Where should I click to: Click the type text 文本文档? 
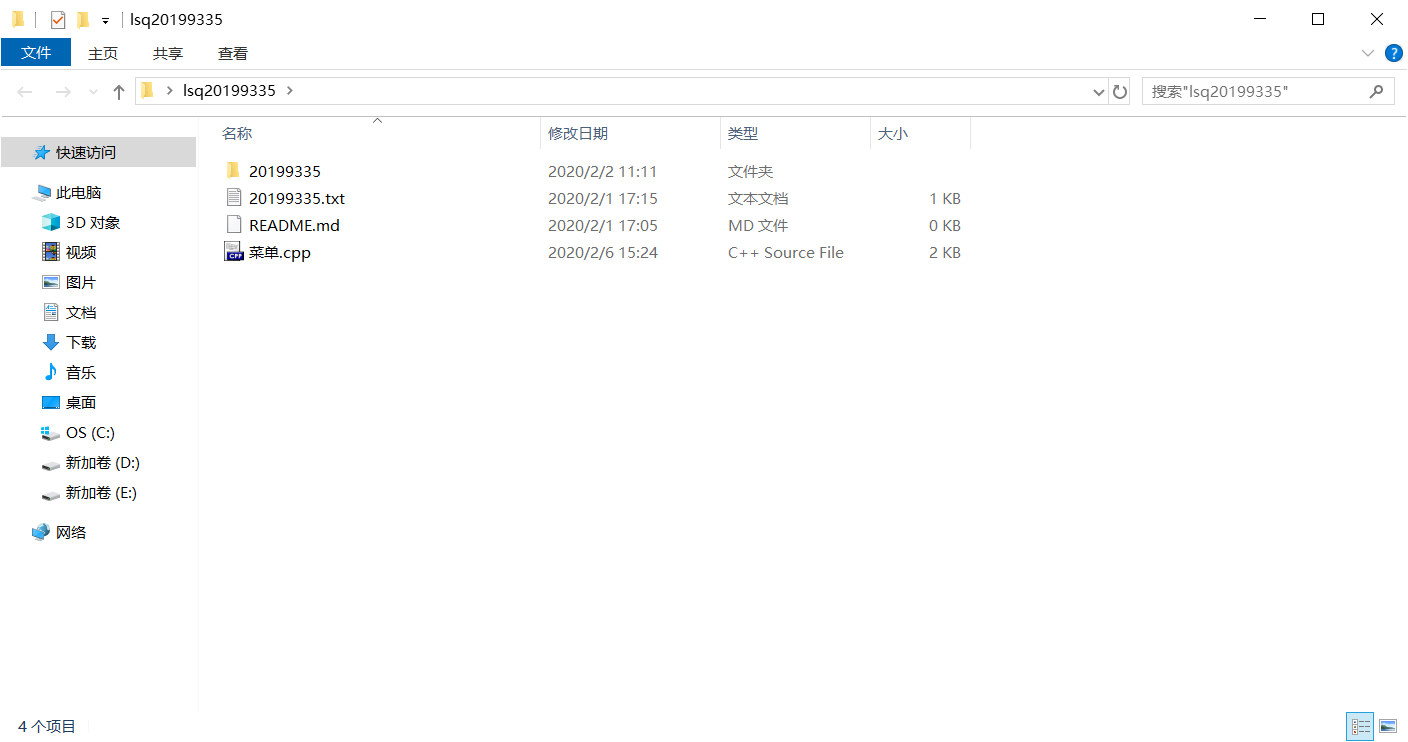click(758, 198)
